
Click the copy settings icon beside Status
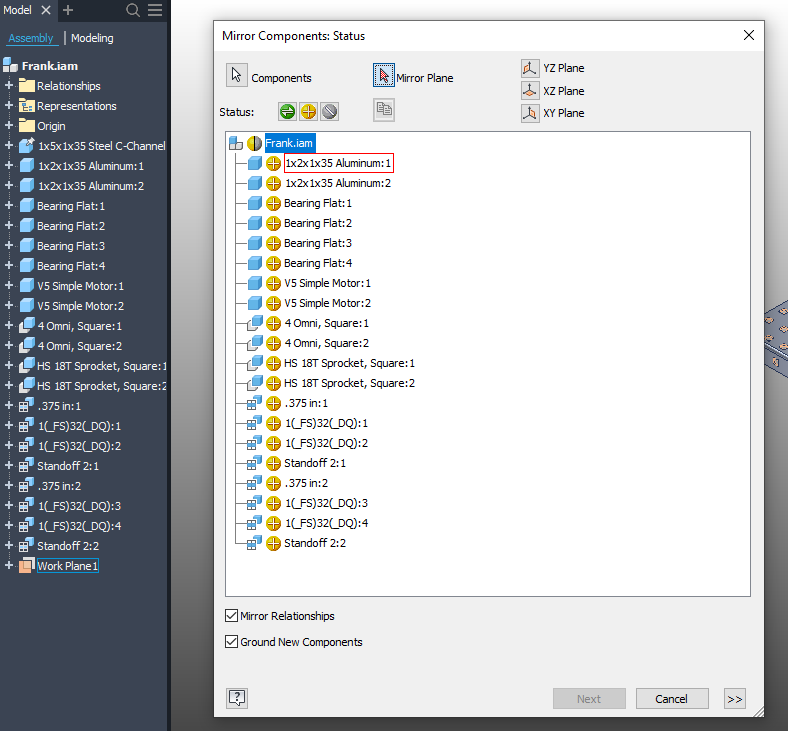[384, 110]
